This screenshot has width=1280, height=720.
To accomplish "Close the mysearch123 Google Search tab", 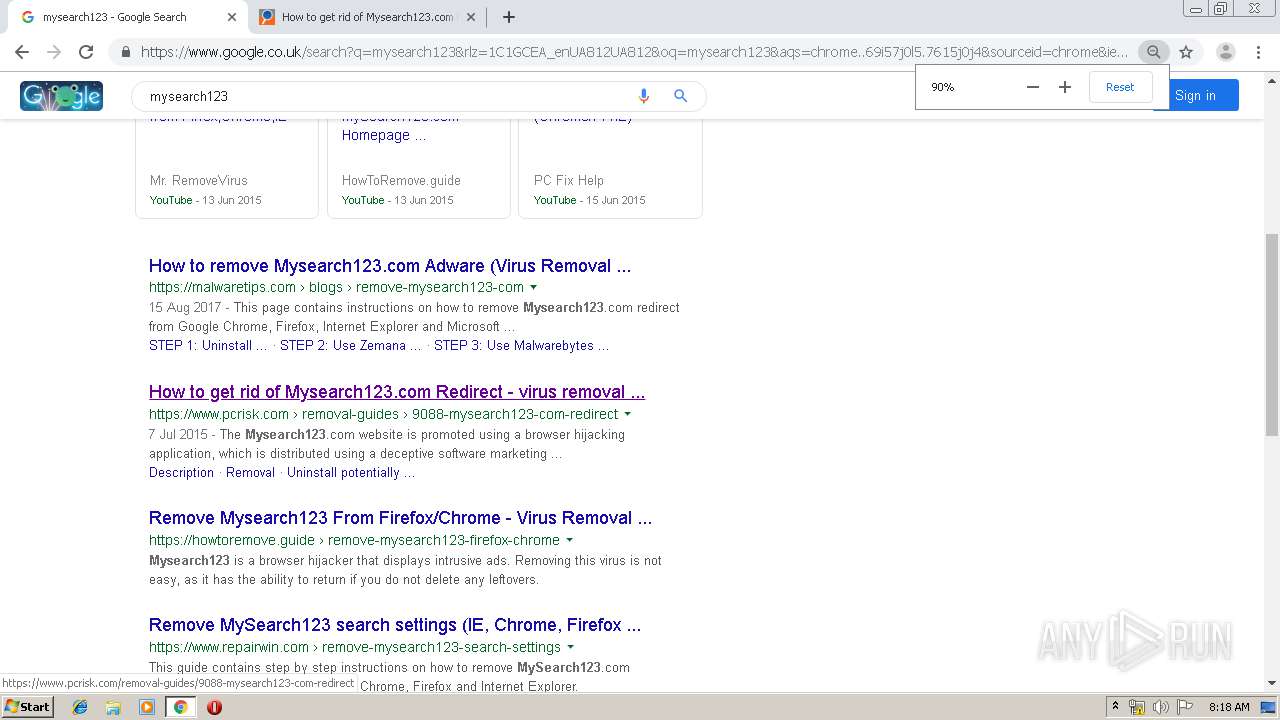I will point(232,17).
